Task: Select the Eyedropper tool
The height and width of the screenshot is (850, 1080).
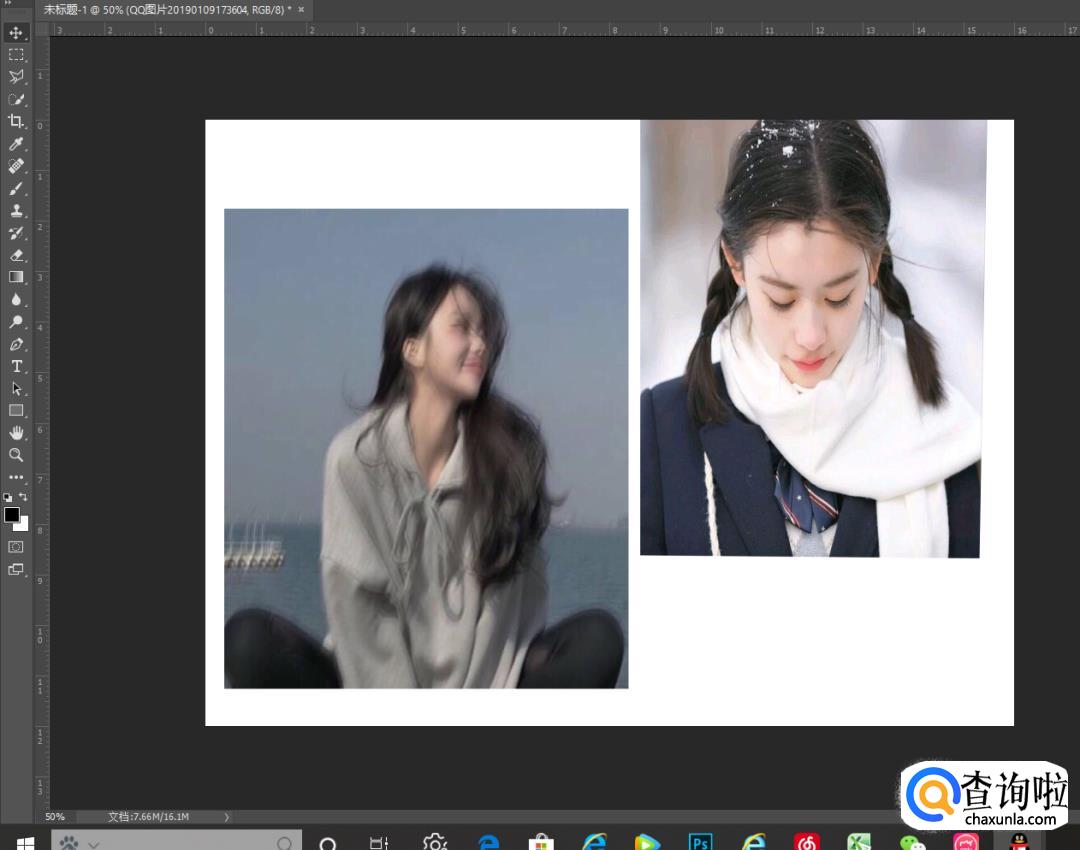Action: 16,144
